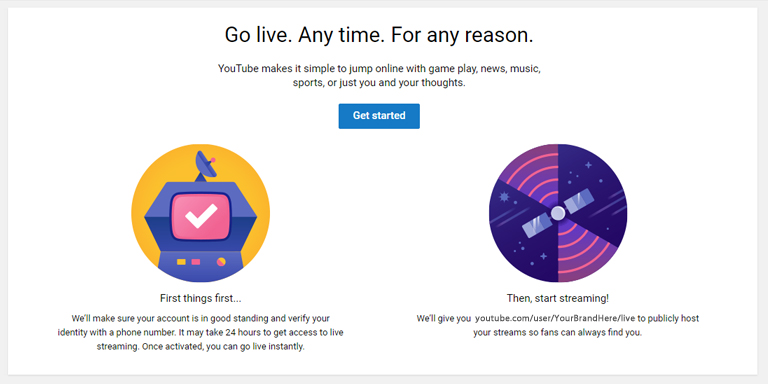Click the round dial on robot console
This screenshot has width=768, height=384.
pos(221,262)
